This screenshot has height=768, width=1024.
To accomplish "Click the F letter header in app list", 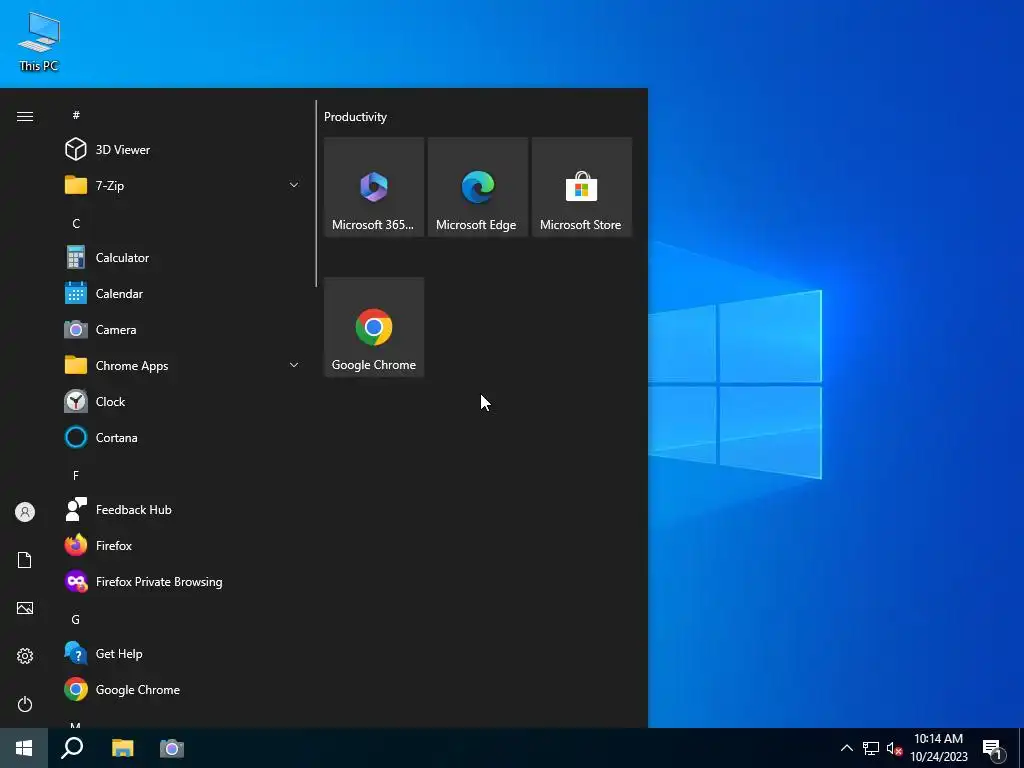I will (76, 475).
